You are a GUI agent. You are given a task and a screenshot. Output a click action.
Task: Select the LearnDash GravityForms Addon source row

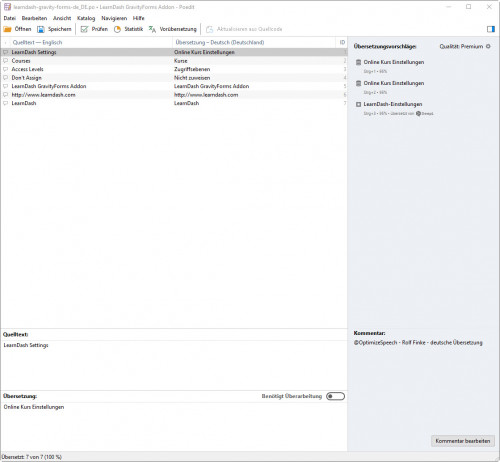(49, 86)
